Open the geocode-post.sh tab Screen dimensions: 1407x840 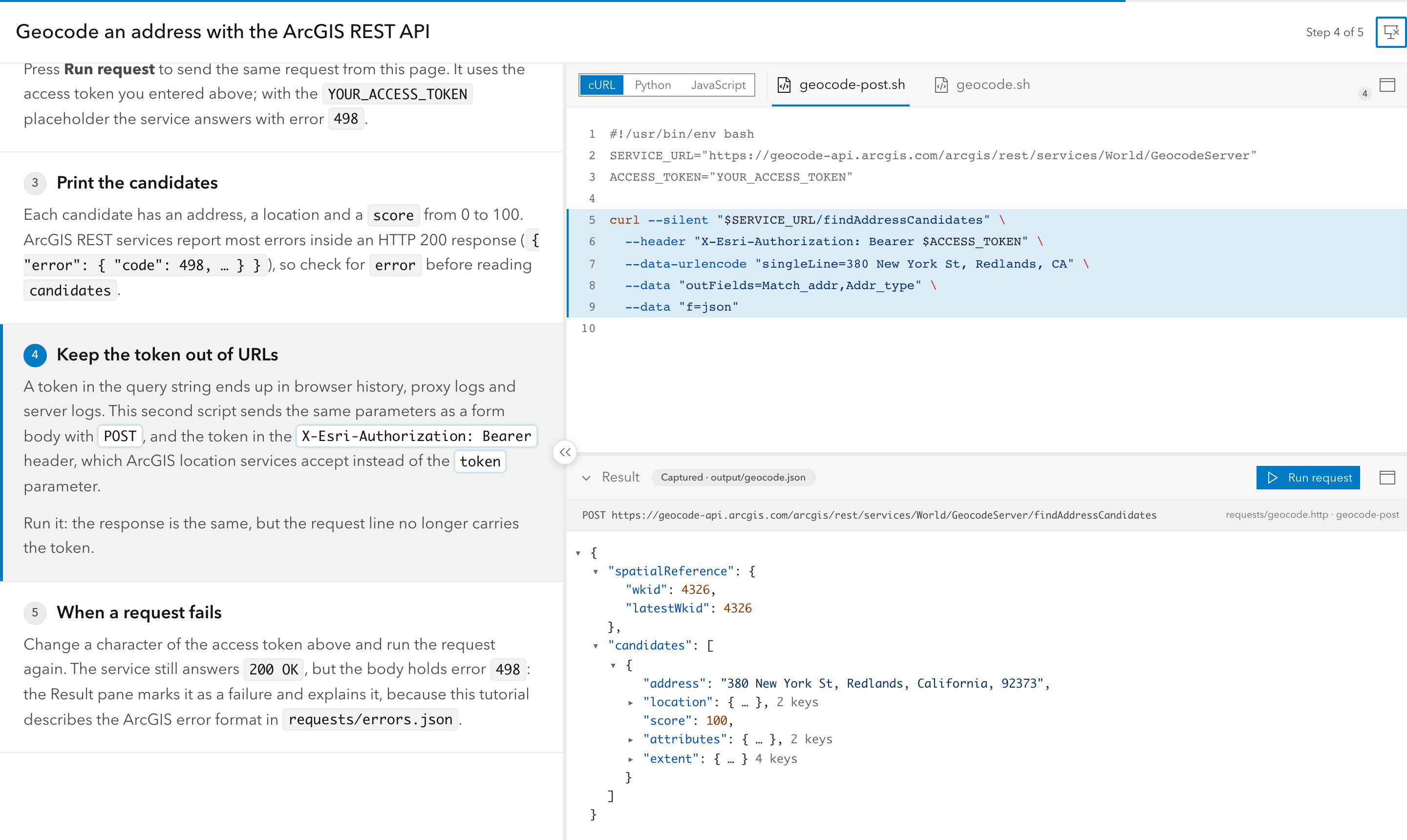click(840, 85)
